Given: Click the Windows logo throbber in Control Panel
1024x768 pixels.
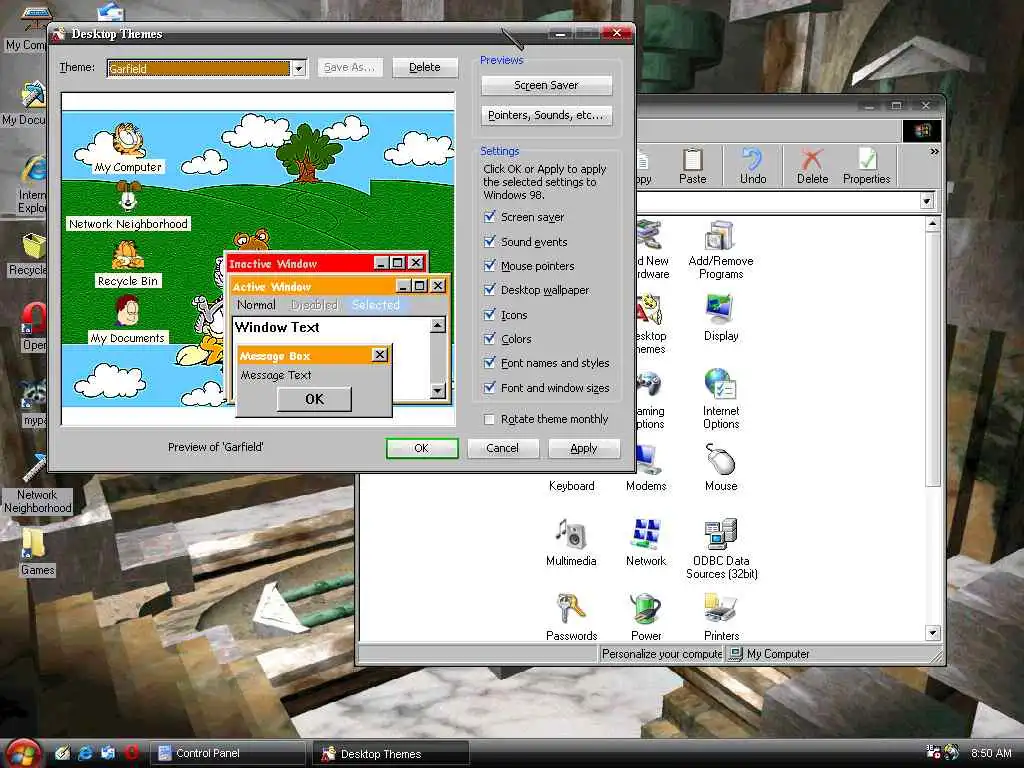Looking at the screenshot, I should tap(921, 131).
